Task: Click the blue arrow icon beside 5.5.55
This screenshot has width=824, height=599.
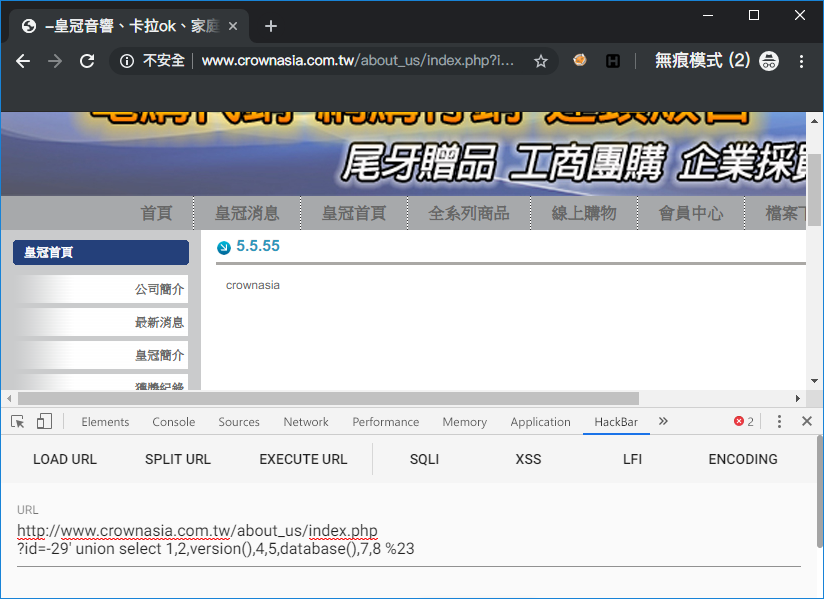Action: pos(224,247)
